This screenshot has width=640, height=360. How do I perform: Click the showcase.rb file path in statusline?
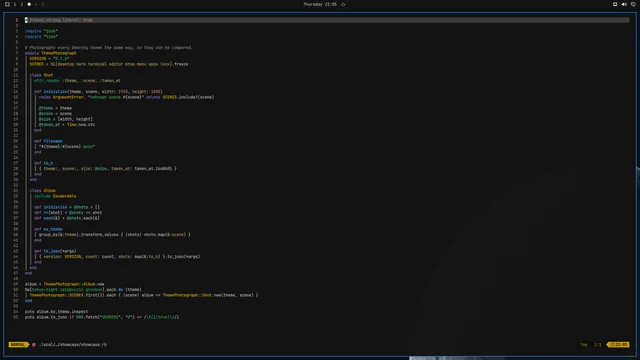tap(73, 344)
